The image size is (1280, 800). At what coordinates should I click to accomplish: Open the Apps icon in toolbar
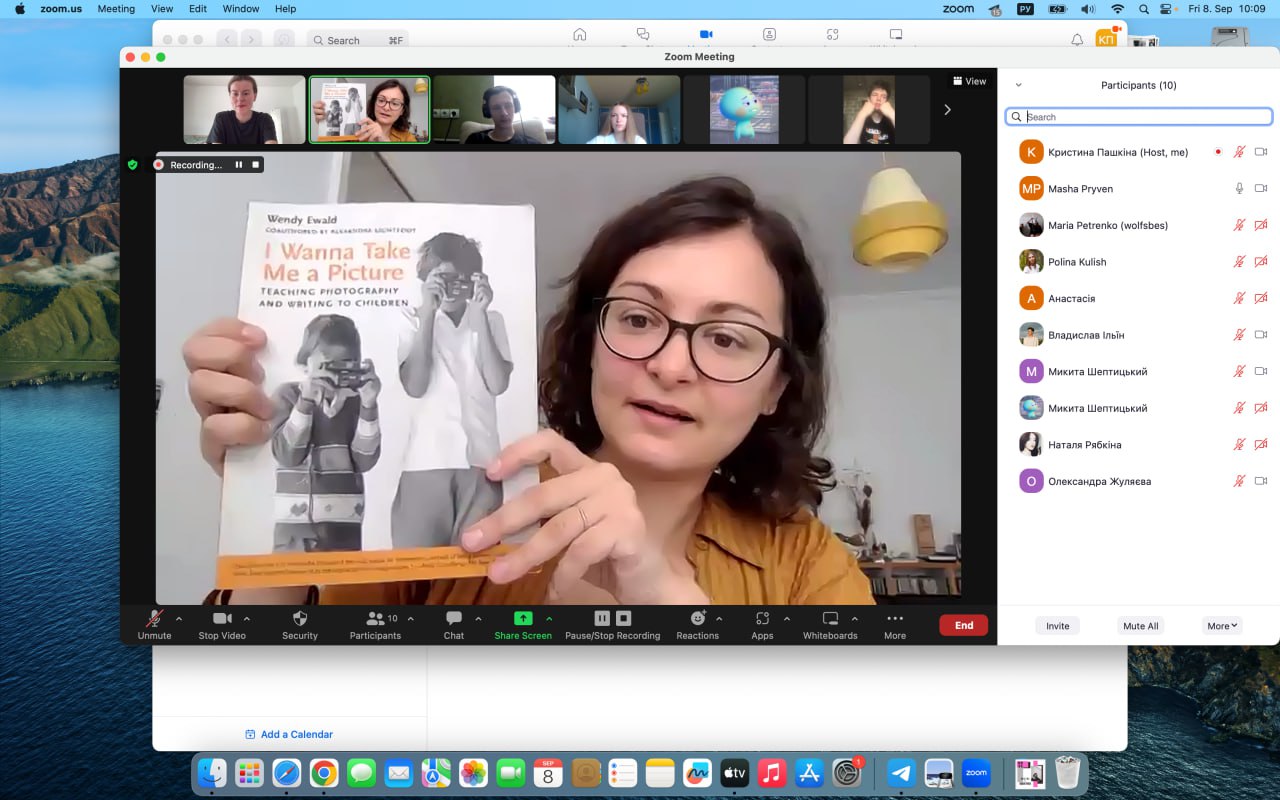762,619
